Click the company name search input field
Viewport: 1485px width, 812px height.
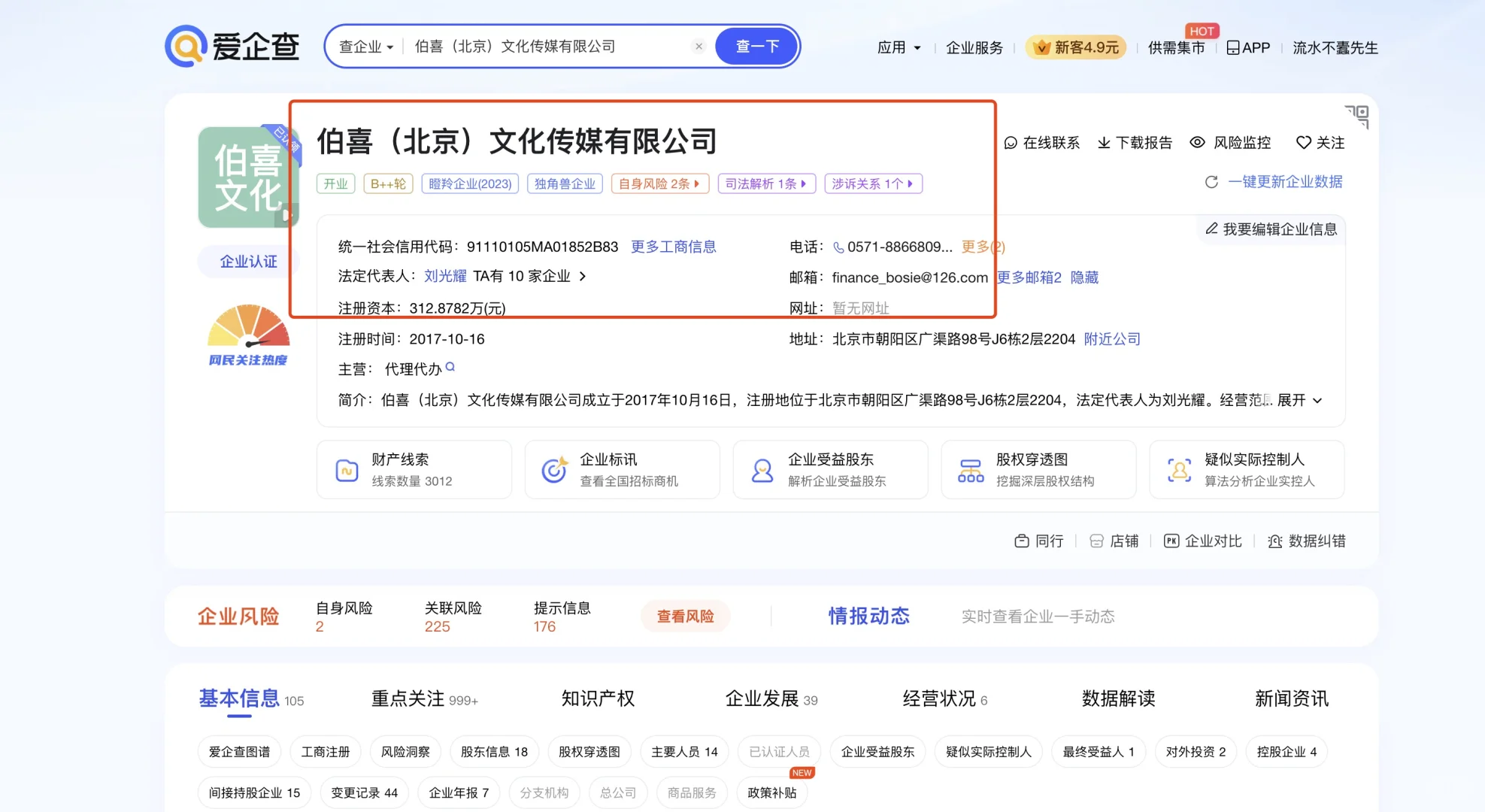coord(549,47)
